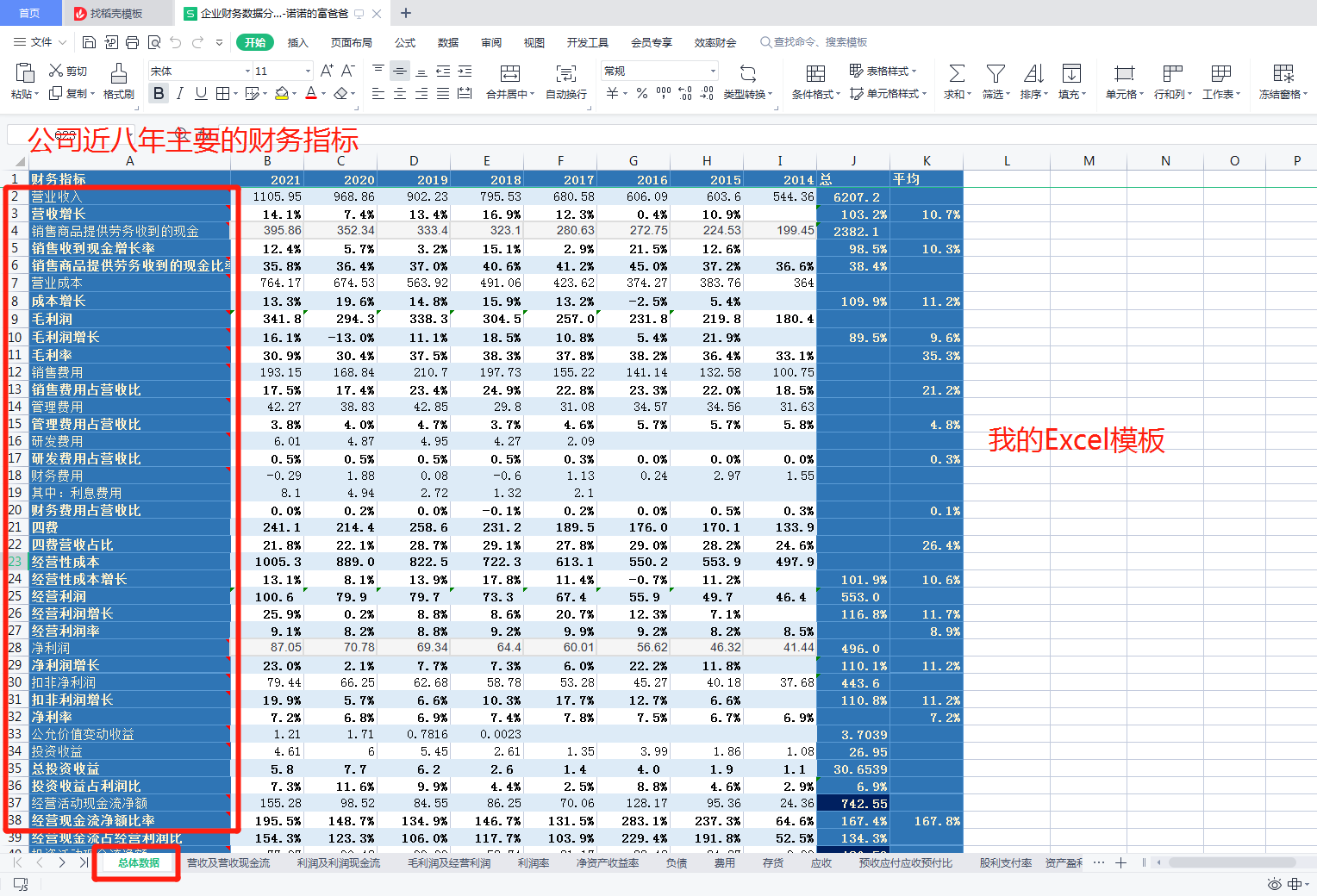
Task: Switch to the 插入 ribbon tab
Action: tap(296, 41)
